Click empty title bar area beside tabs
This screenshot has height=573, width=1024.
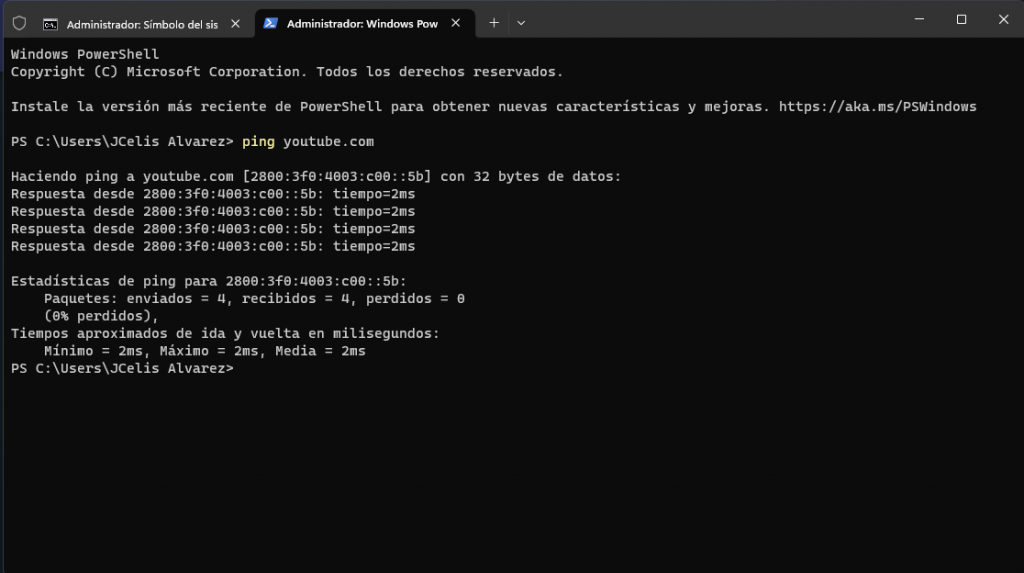700,20
